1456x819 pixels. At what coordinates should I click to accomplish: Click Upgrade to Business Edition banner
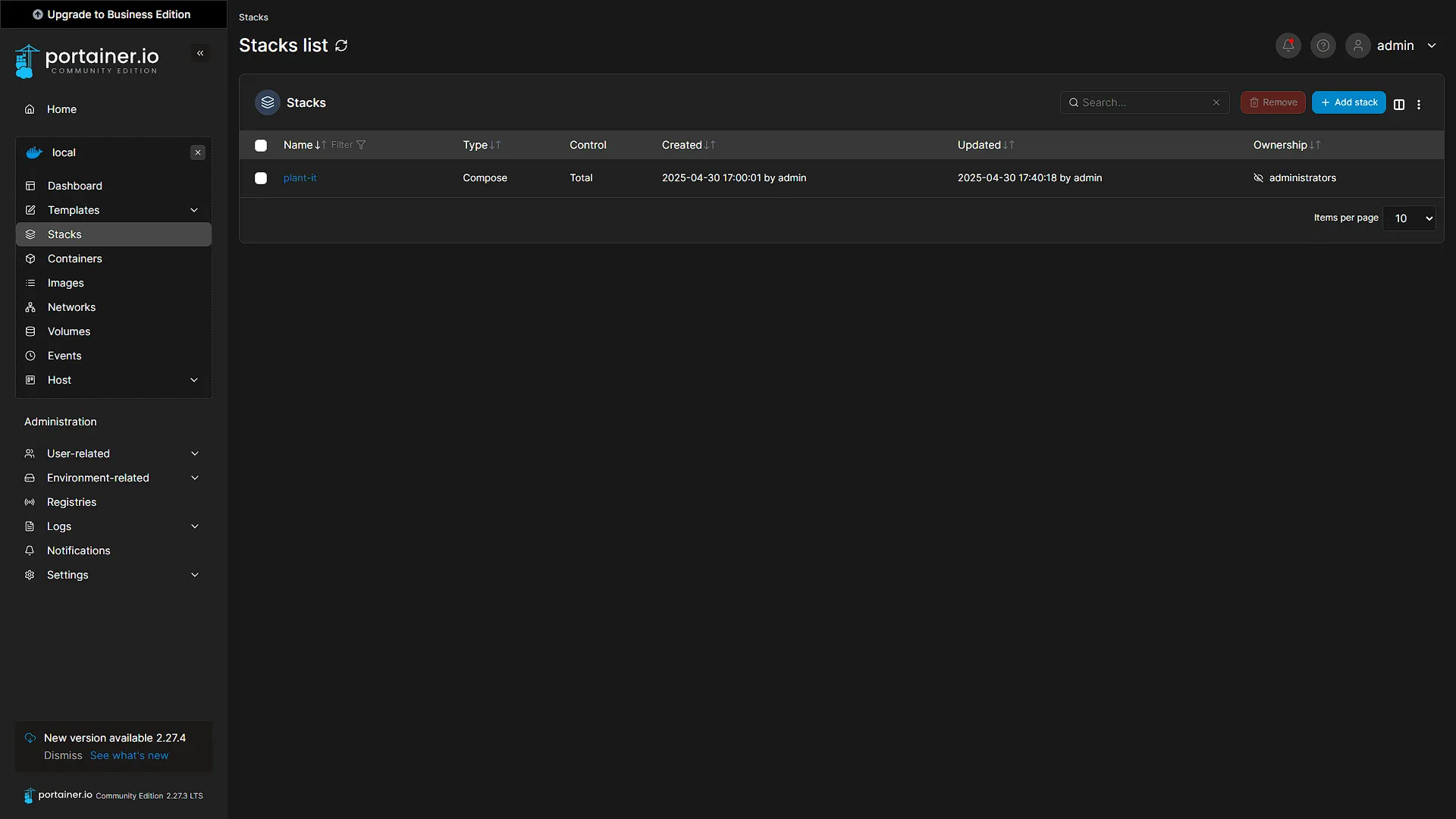(112, 14)
